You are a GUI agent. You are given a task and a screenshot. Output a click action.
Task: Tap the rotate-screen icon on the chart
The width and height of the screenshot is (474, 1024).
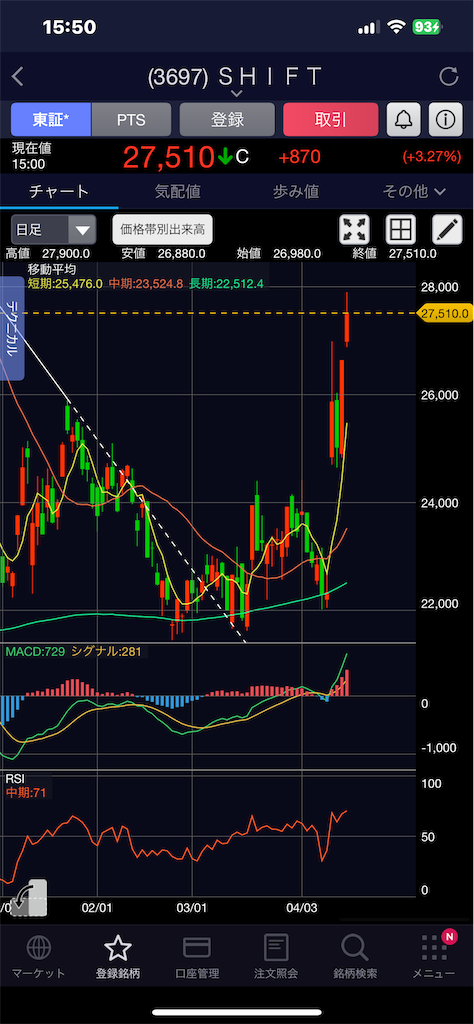[x=29, y=899]
